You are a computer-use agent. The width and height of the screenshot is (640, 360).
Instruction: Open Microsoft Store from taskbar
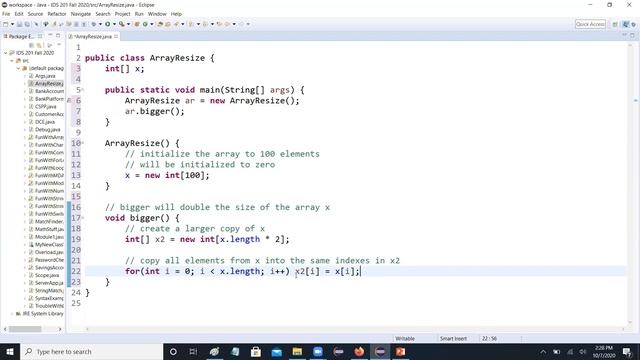[256, 351]
